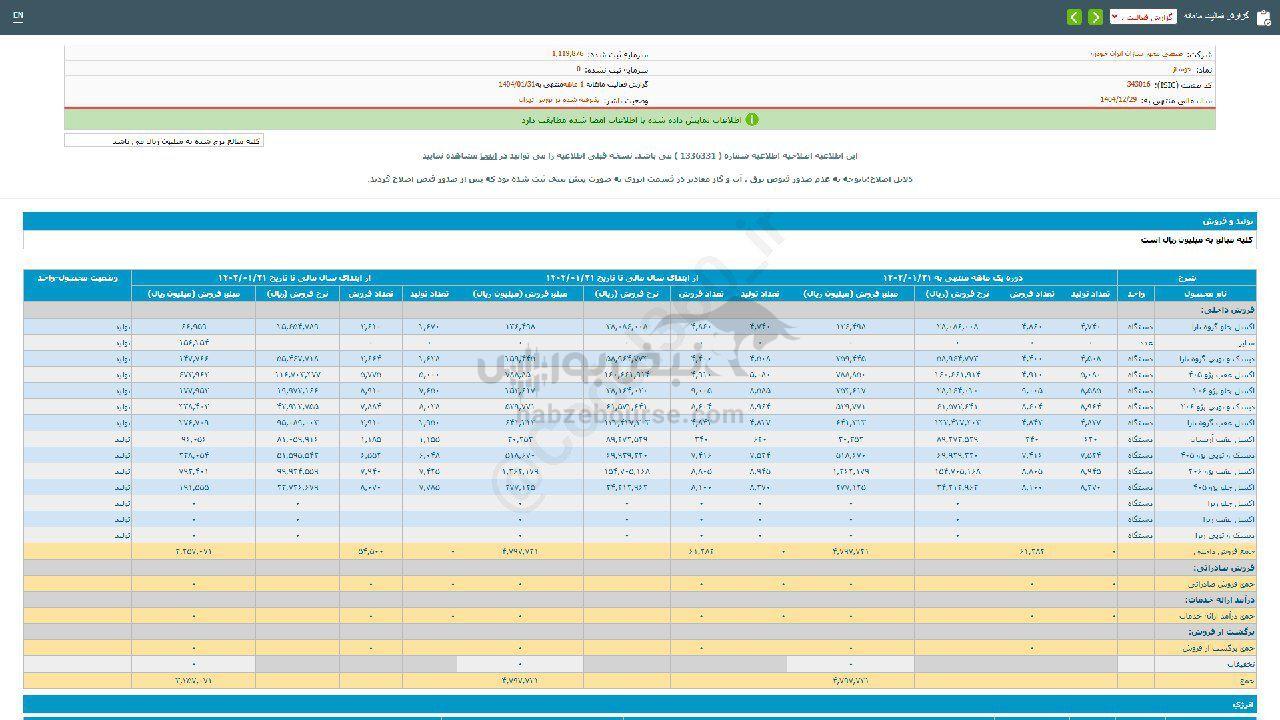Click announcement number 1336331 in the notice
The height and width of the screenshot is (720, 1280).
(696, 156)
